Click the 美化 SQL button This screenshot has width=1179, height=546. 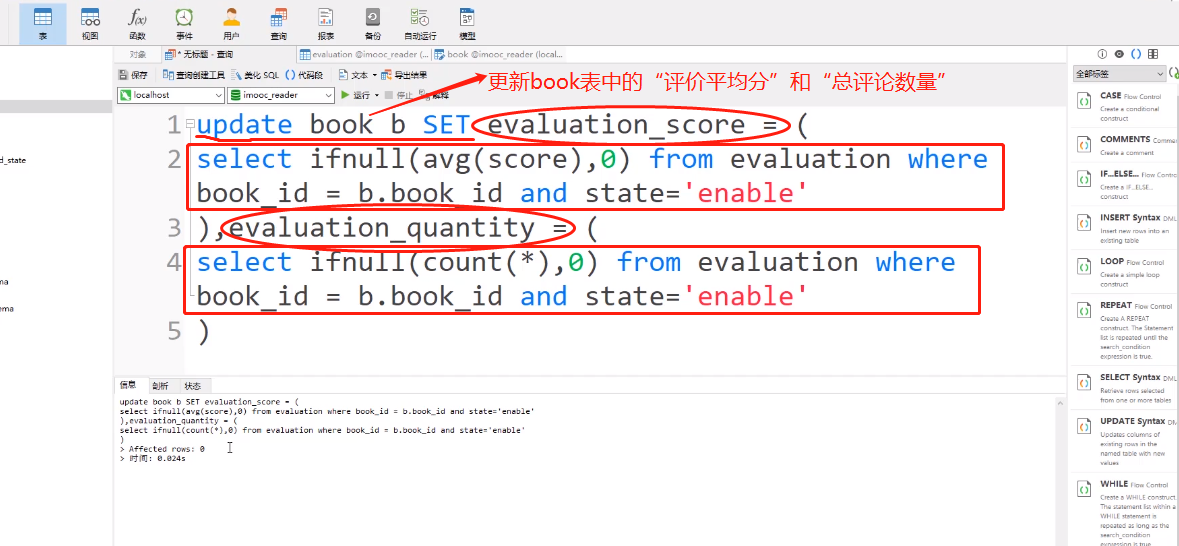(256, 75)
